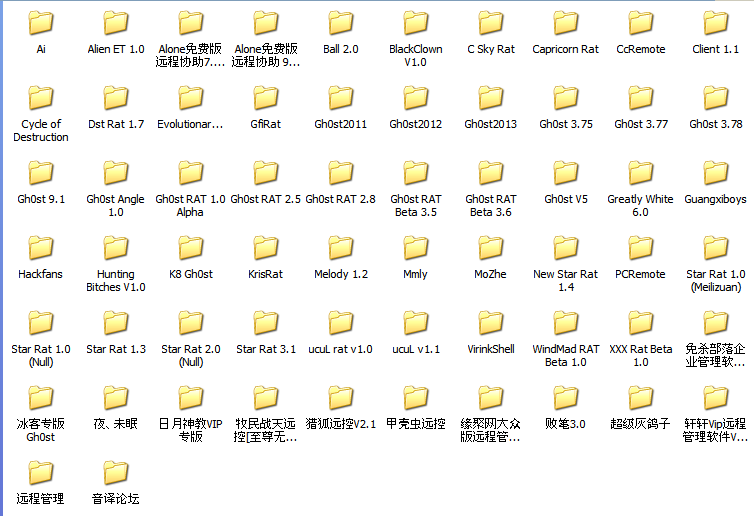Select the Capricorn Rat folder
754x516 pixels.
coord(566,24)
